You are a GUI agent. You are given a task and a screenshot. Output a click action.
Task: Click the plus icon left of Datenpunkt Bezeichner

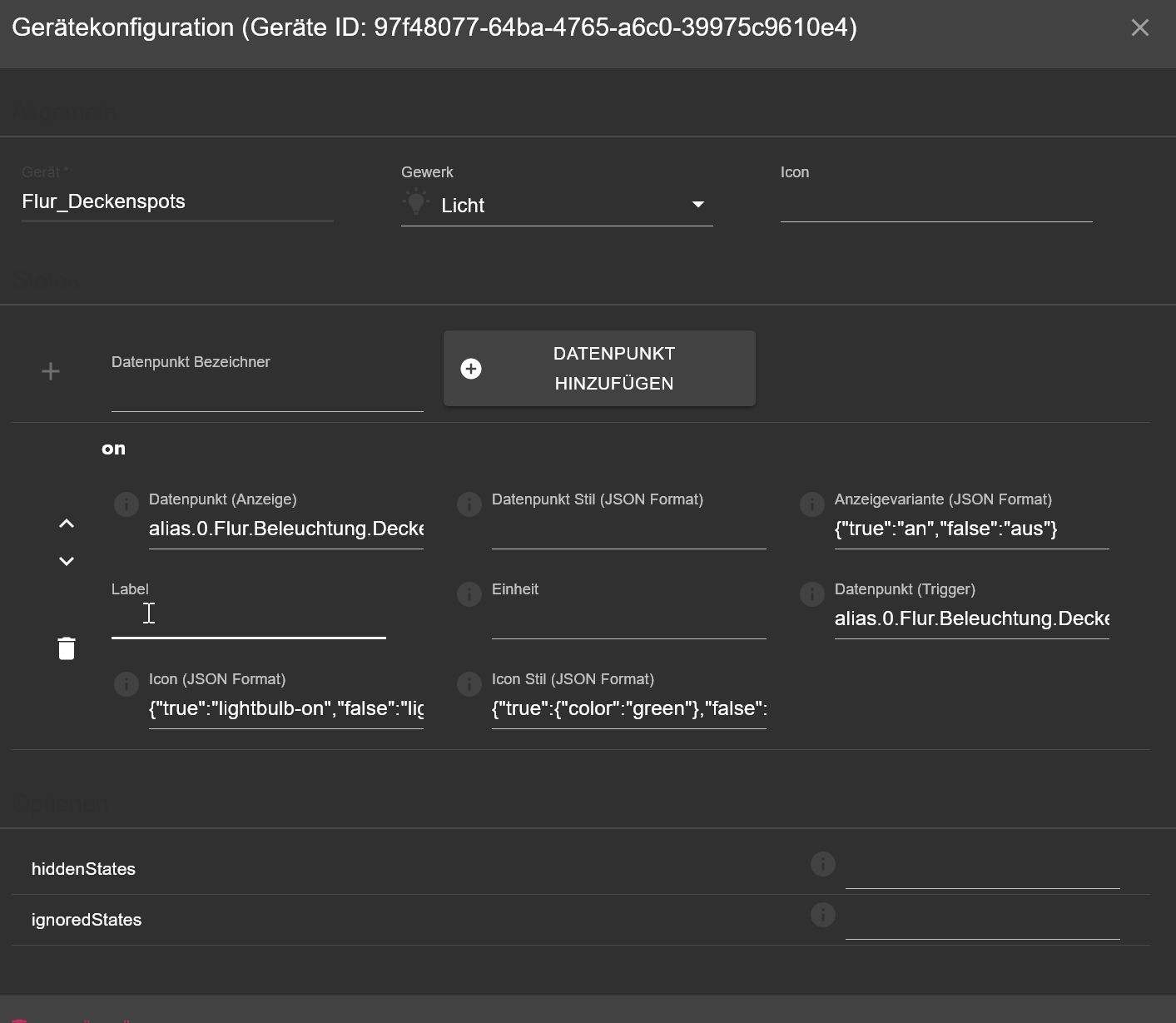coord(51,371)
